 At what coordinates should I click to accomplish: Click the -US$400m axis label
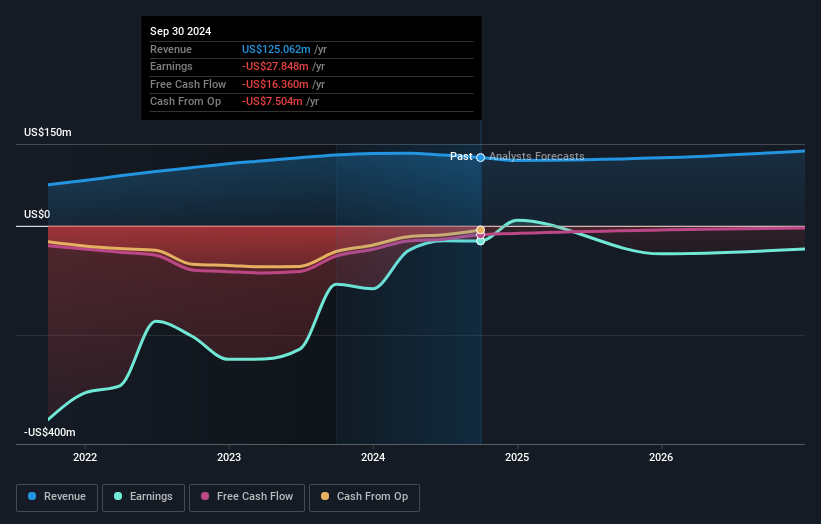49,432
